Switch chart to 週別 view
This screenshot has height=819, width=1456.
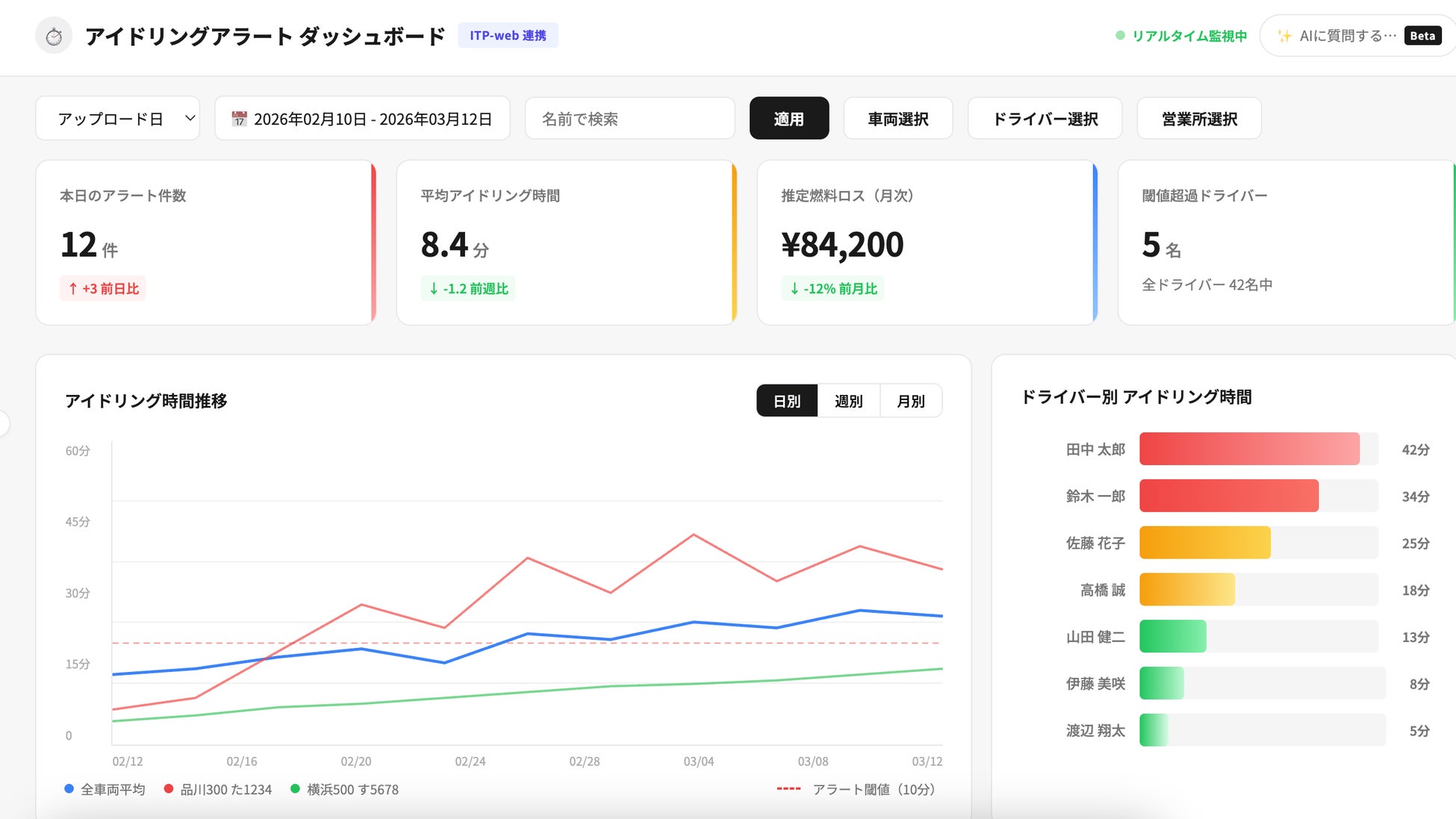click(x=848, y=401)
